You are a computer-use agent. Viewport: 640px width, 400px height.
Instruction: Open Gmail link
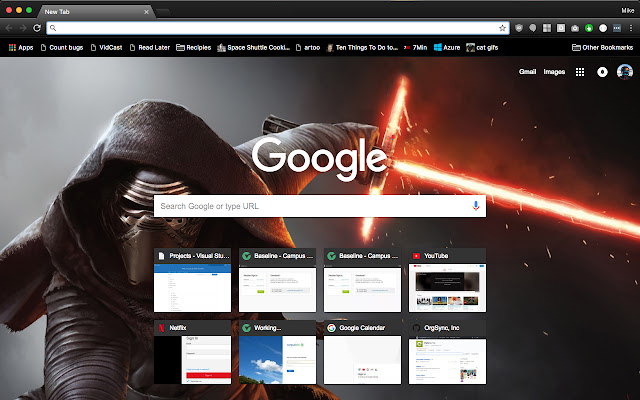pyautogui.click(x=527, y=72)
